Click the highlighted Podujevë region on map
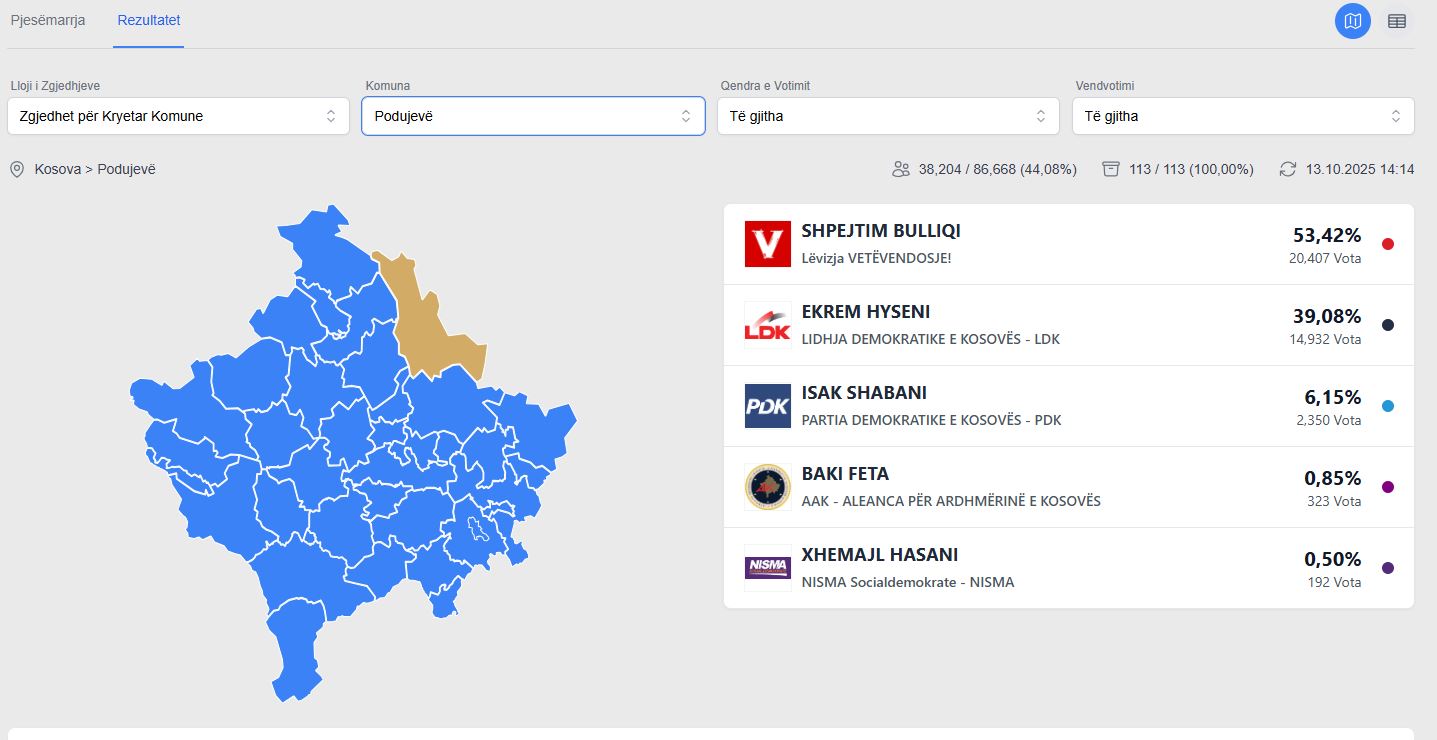Viewport: 1437px width, 740px height. (425, 320)
